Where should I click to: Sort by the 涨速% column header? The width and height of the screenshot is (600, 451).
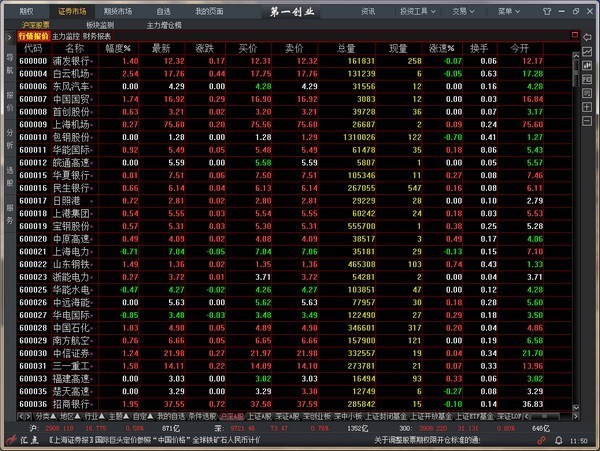pos(442,48)
